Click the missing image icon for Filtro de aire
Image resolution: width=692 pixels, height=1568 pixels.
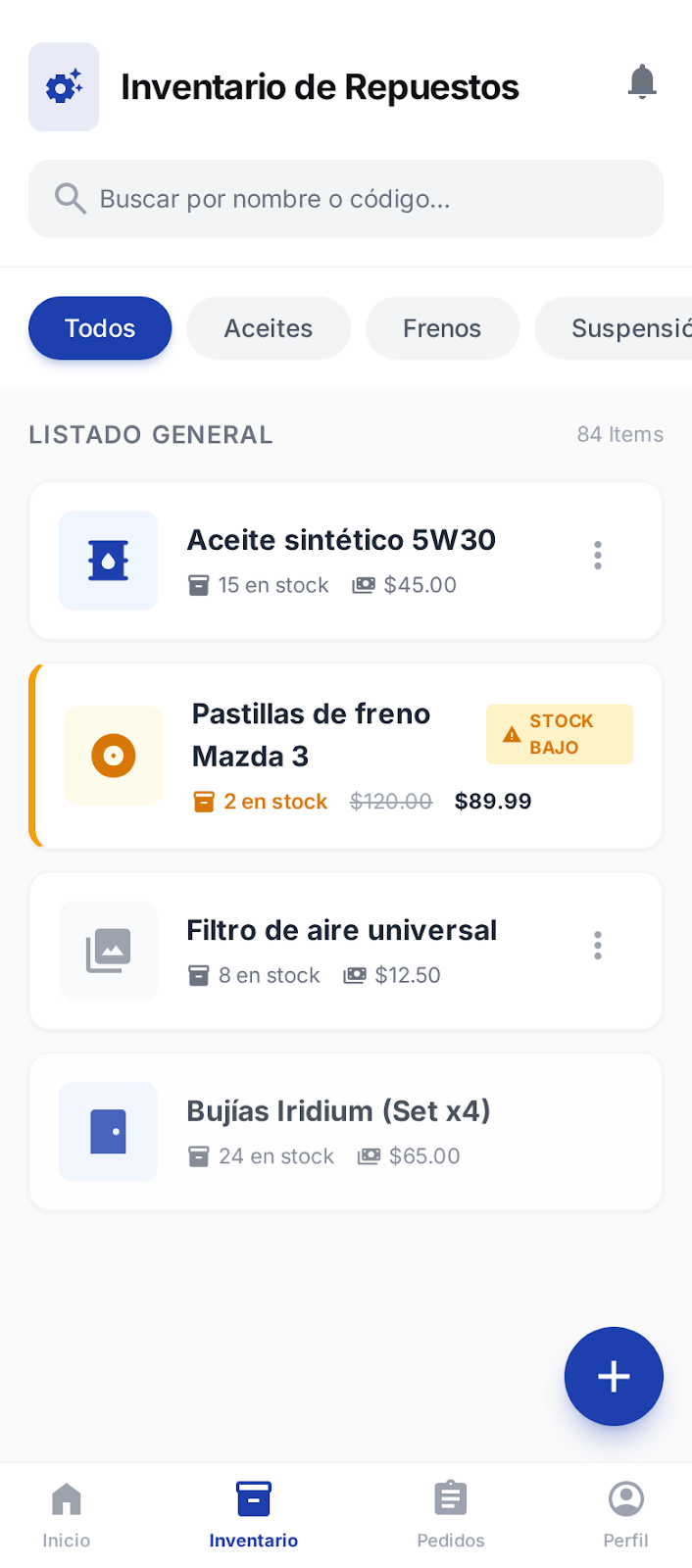108,950
